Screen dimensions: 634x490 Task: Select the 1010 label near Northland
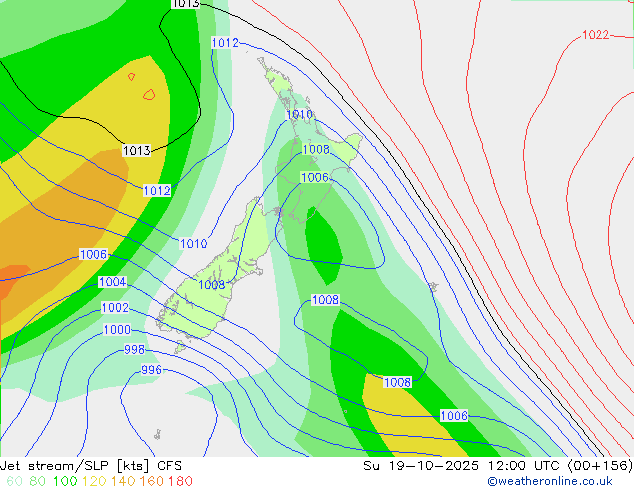[299, 114]
